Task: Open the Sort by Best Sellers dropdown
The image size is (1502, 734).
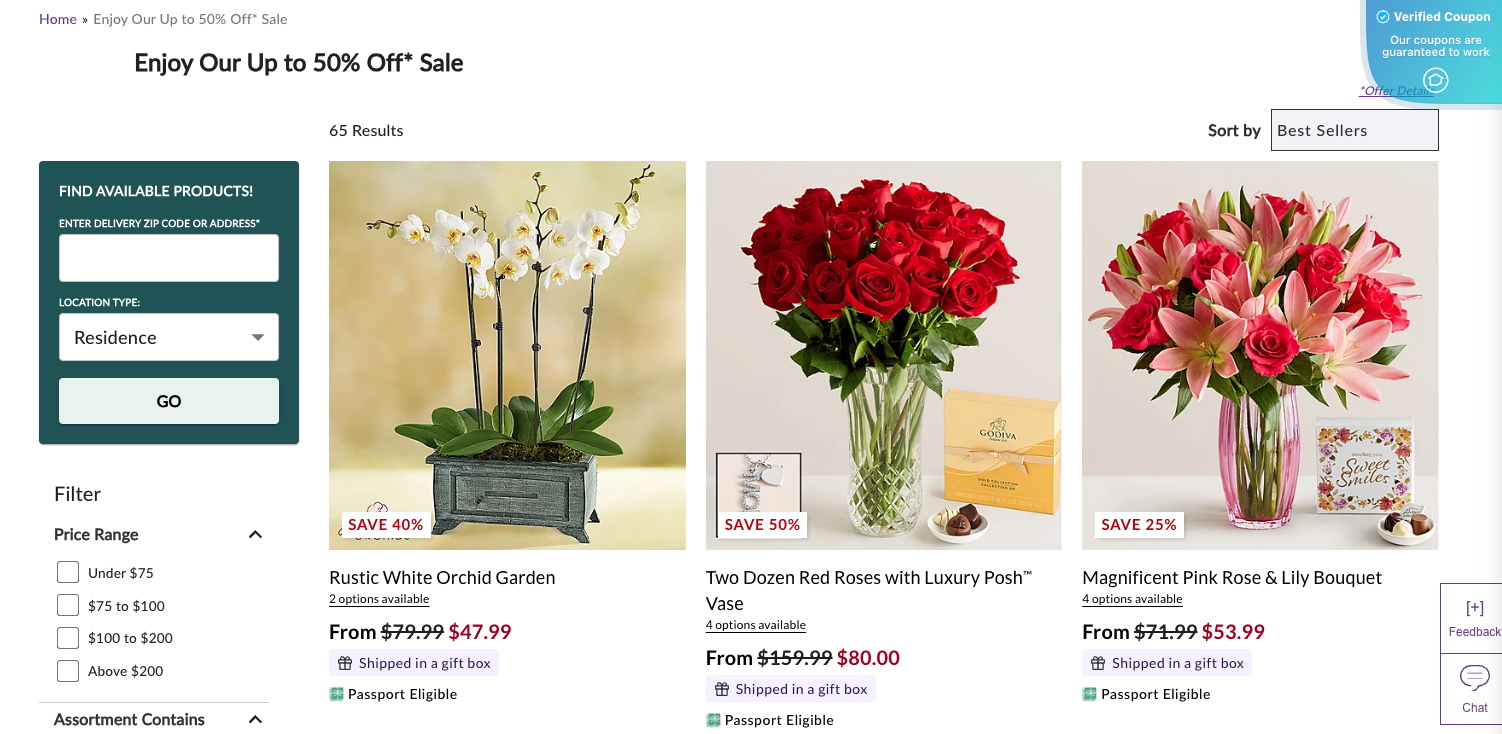Action: click(1354, 129)
